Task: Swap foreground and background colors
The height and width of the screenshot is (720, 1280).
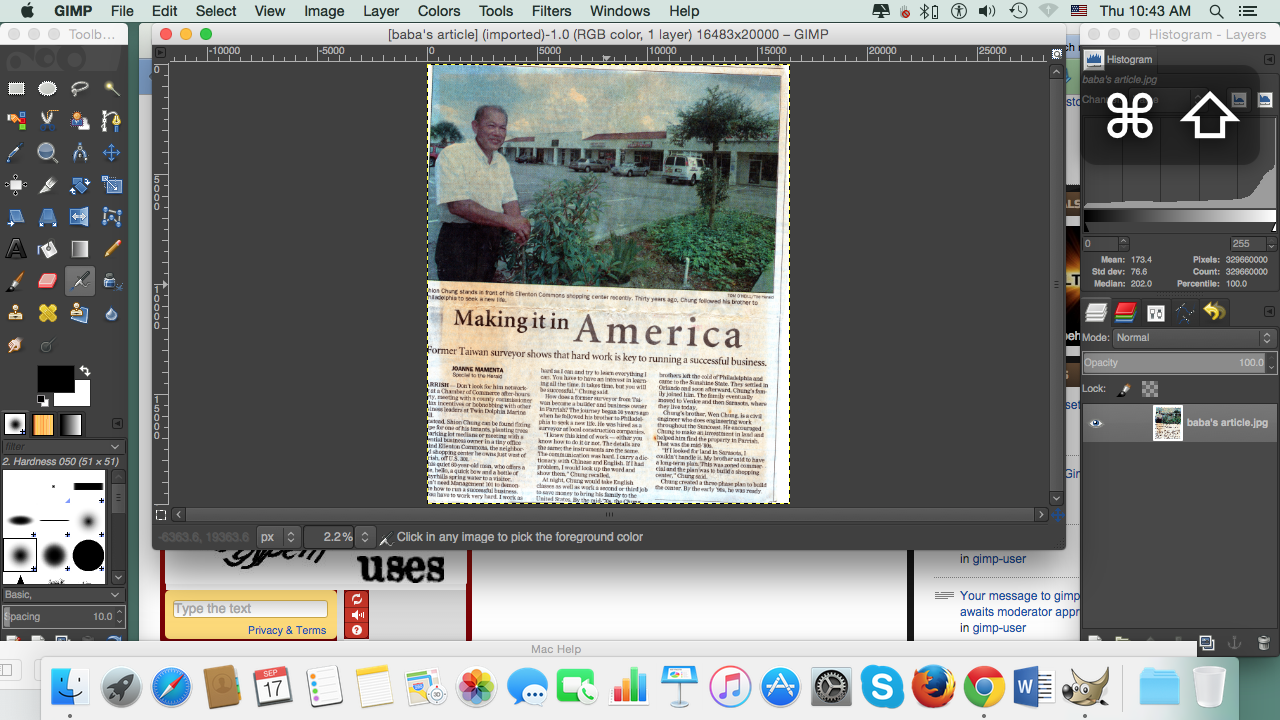Action: [85, 371]
